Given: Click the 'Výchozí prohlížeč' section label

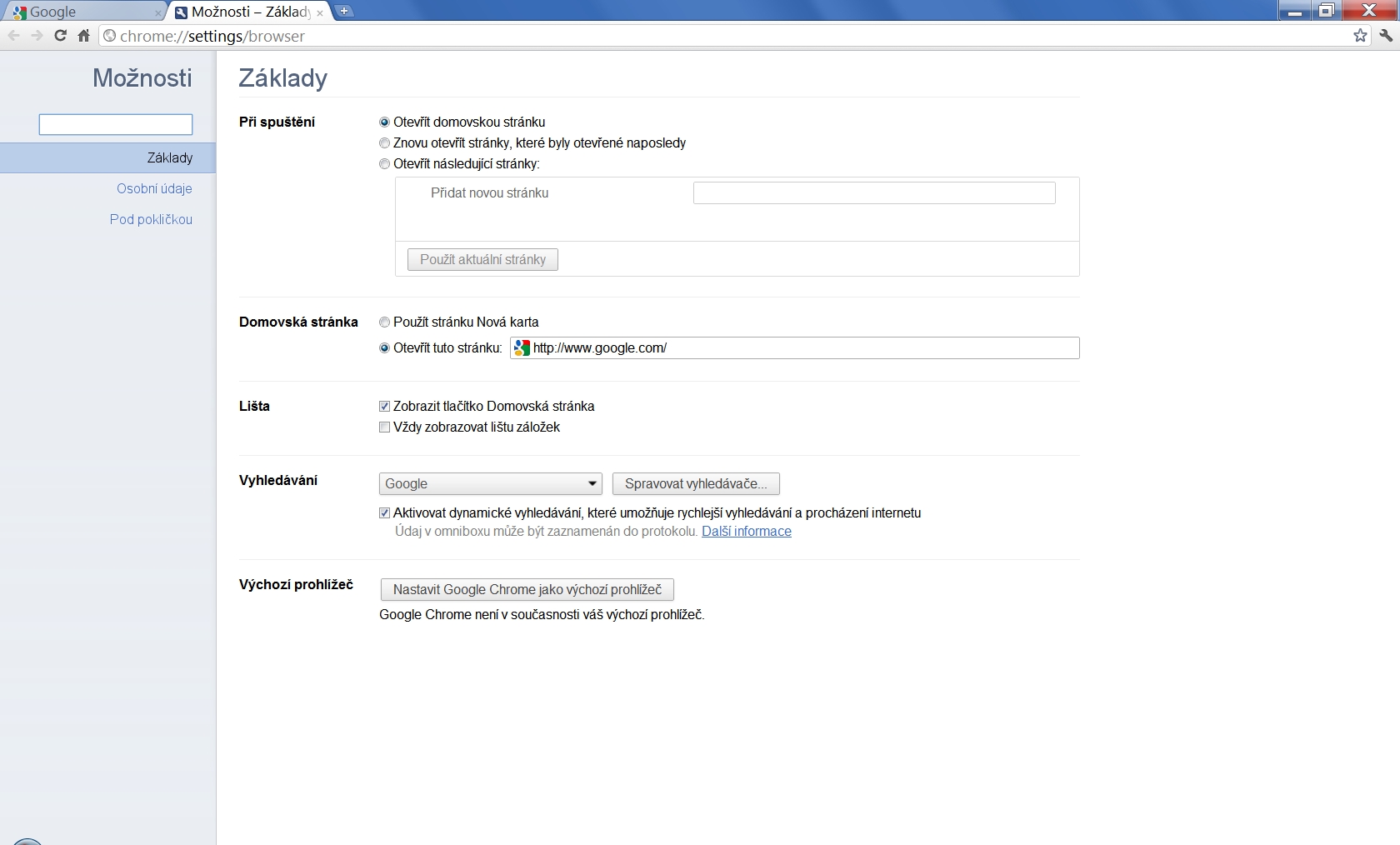Looking at the screenshot, I should (x=296, y=584).
